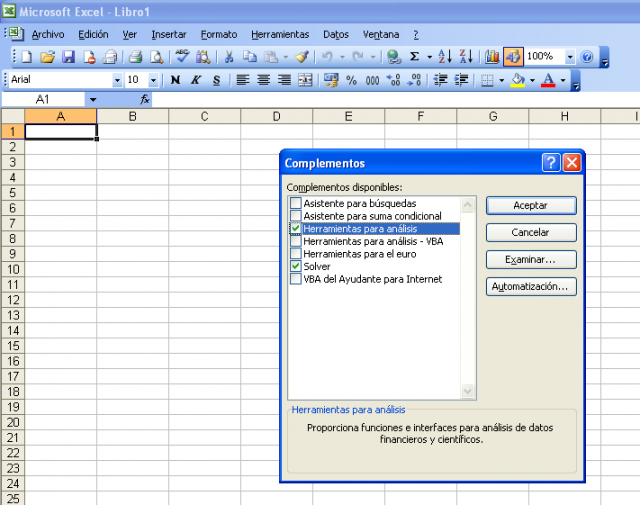Open the Datos menu

click(336, 35)
